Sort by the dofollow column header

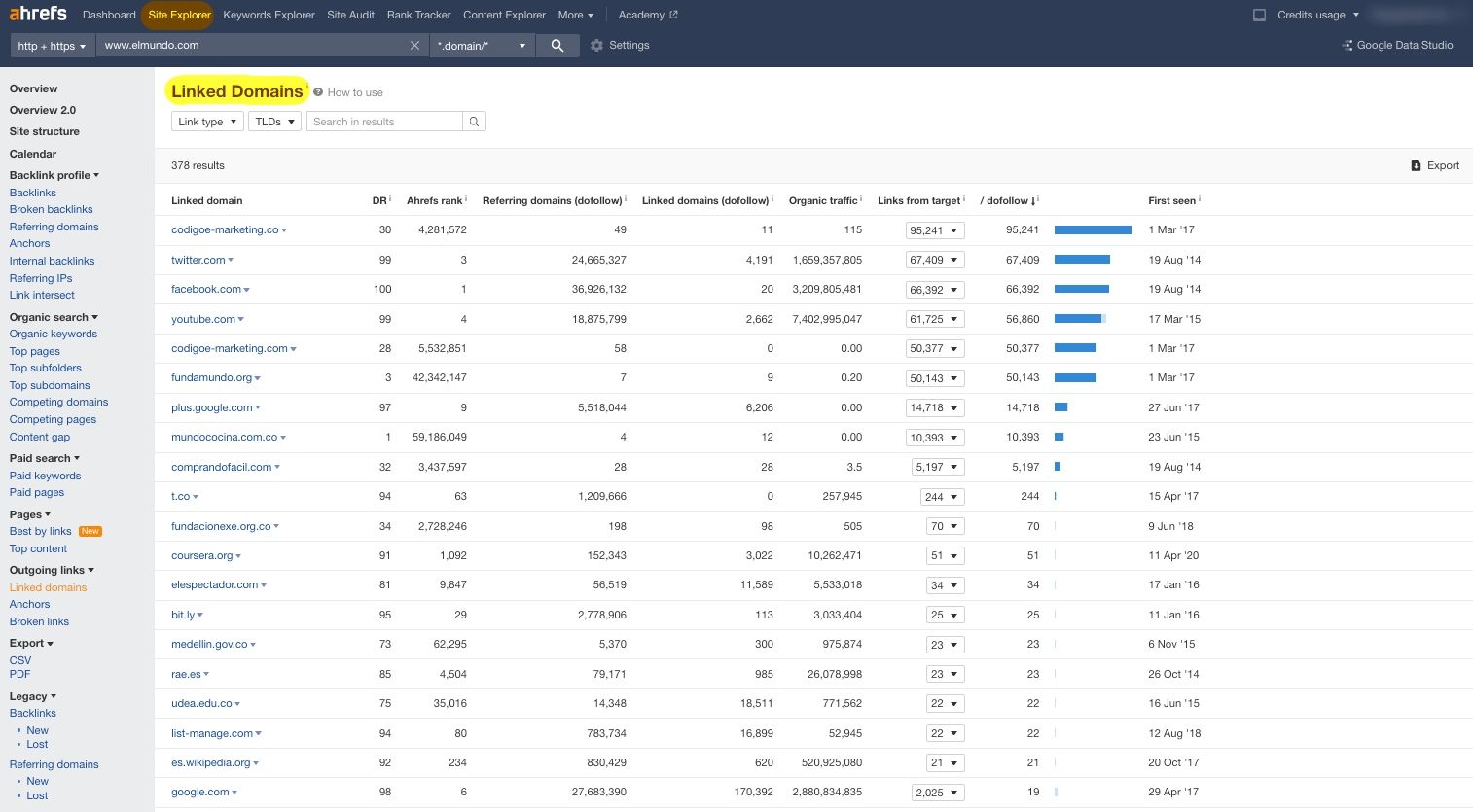tap(1009, 200)
